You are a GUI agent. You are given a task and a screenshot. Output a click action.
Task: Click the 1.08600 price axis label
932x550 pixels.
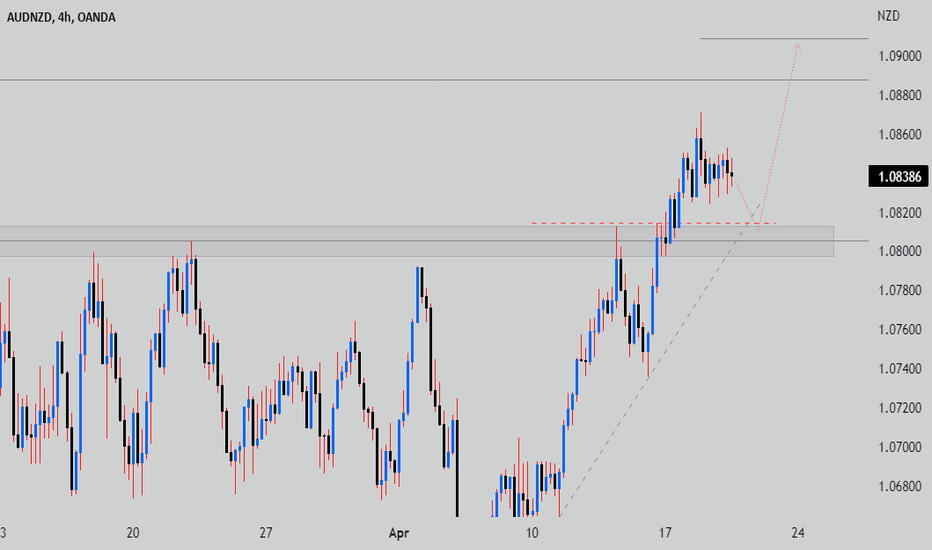pyautogui.click(x=900, y=134)
